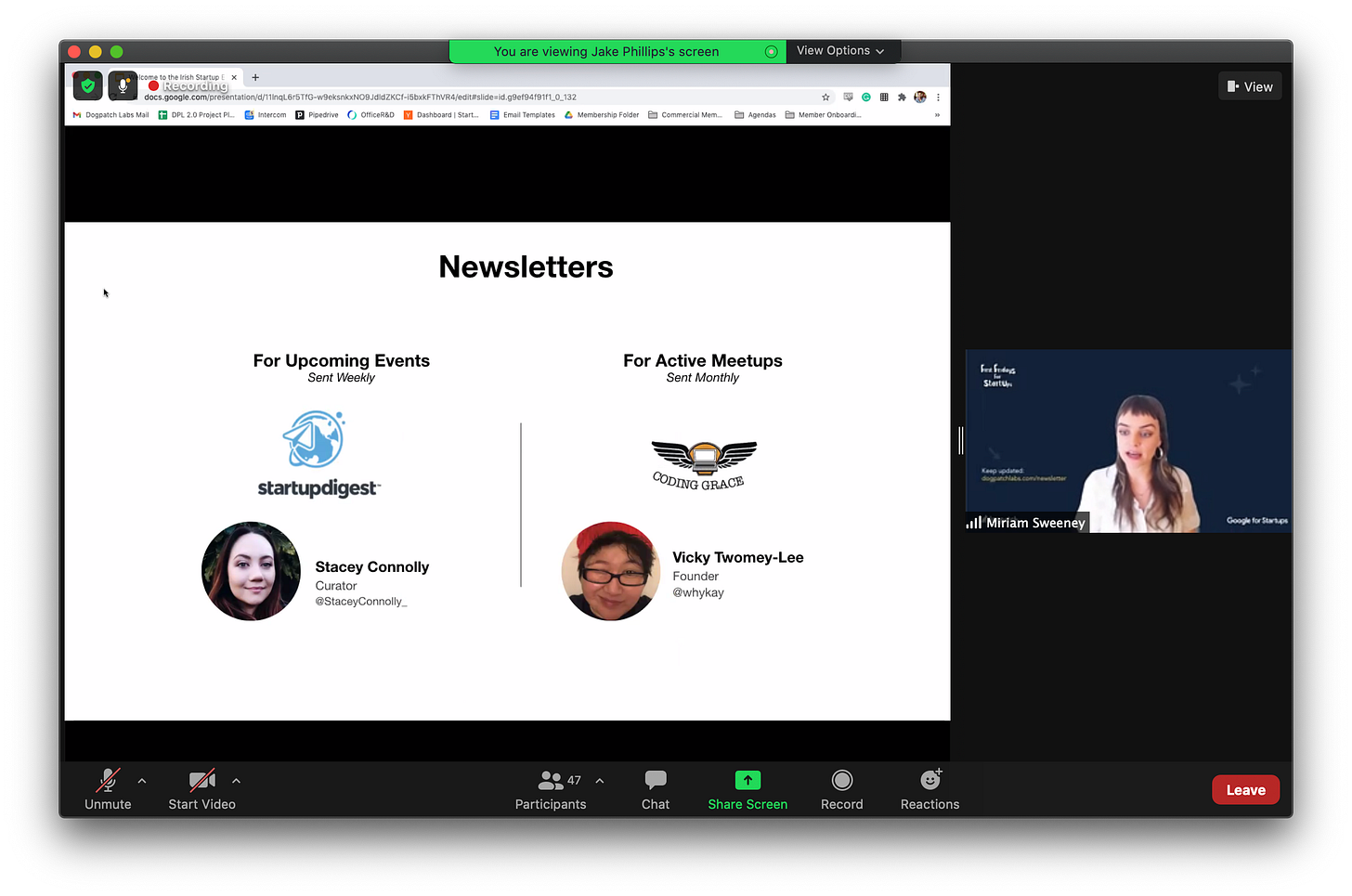This screenshot has height=896, width=1352.
Task: Click 'Sent Weekly' text
Action: coord(342,378)
